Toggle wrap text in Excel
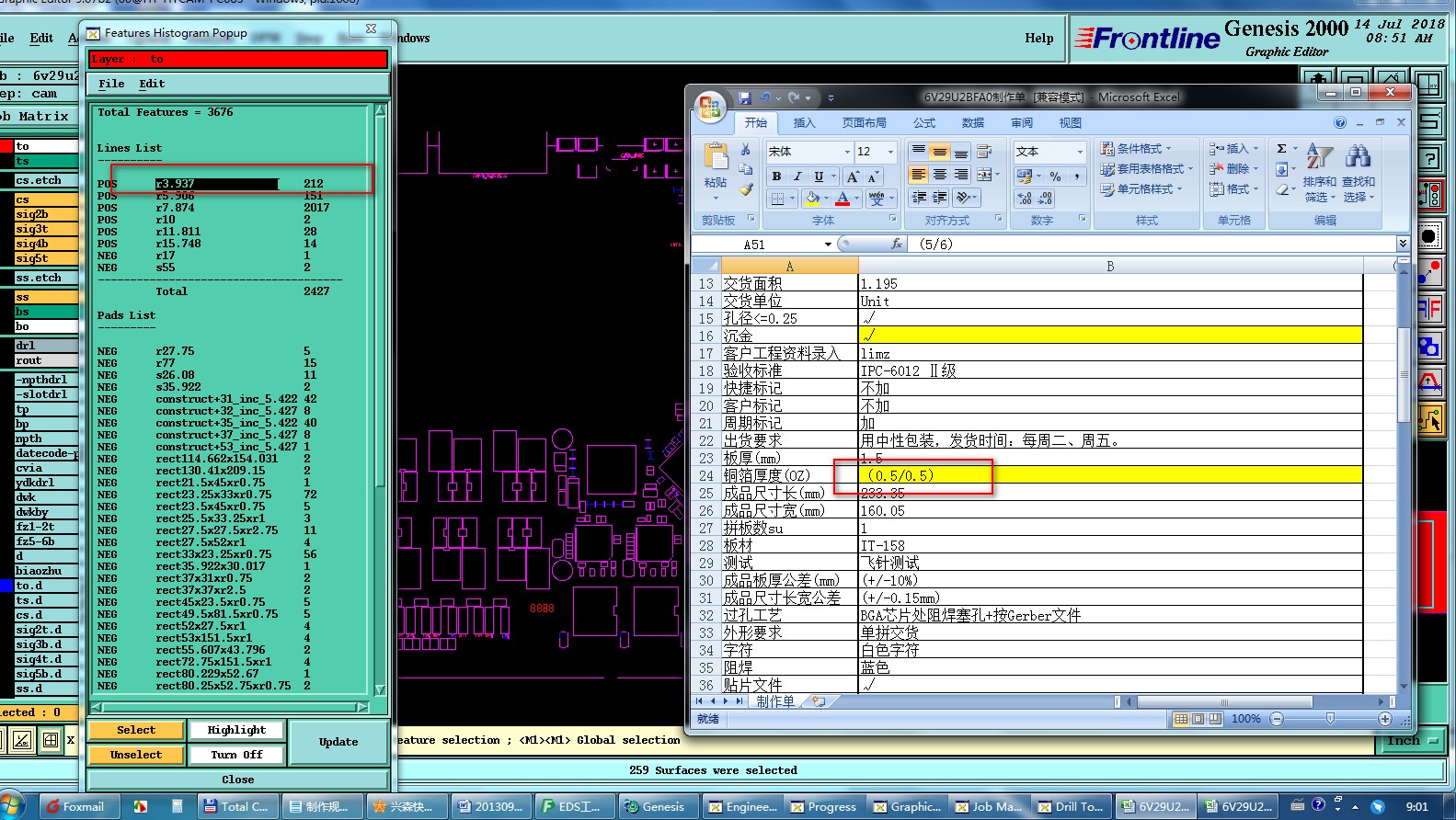The image size is (1456, 820). coord(984,152)
